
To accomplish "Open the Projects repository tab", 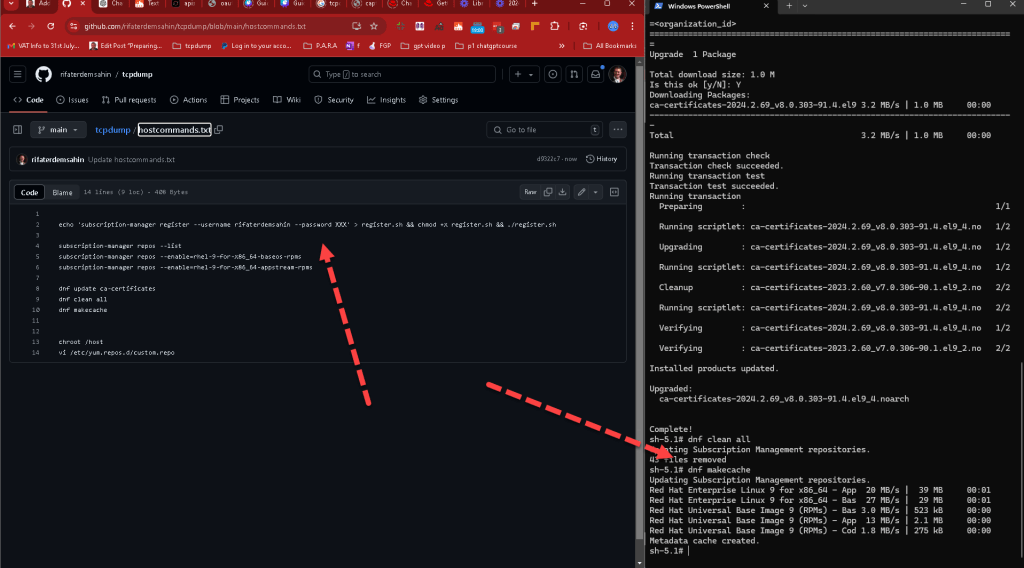I will tap(240, 100).
